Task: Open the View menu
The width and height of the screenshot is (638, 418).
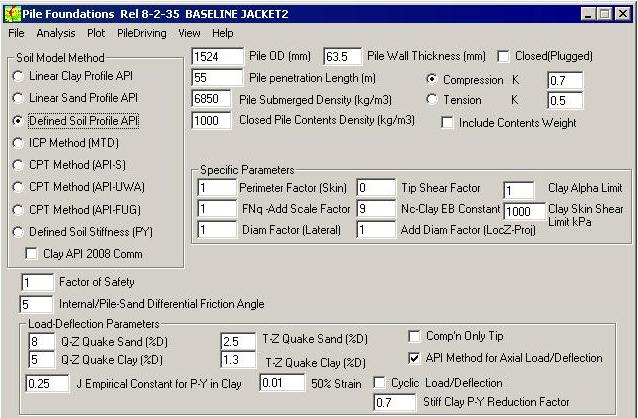Action: (189, 33)
